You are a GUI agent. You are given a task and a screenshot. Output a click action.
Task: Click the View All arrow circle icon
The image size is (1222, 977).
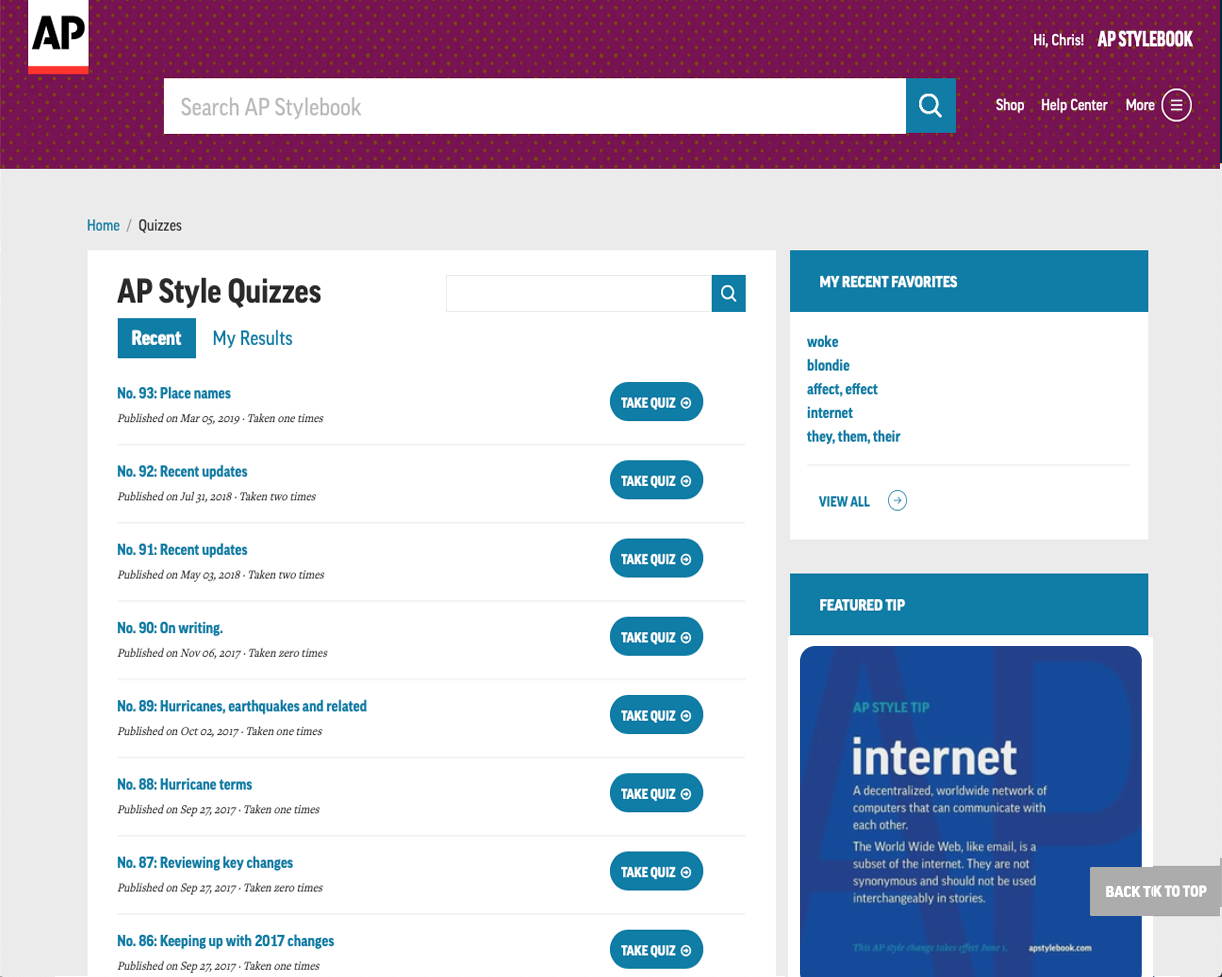tap(898, 501)
